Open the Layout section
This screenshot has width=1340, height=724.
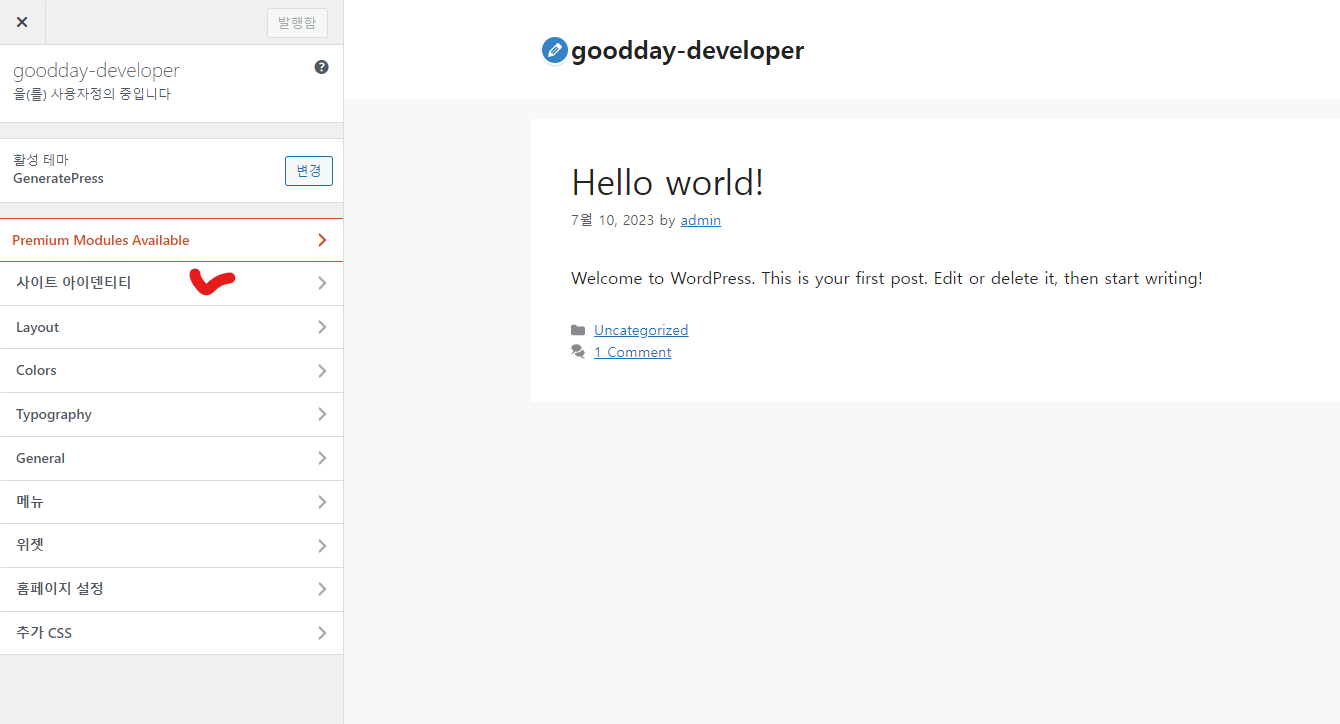tap(171, 327)
